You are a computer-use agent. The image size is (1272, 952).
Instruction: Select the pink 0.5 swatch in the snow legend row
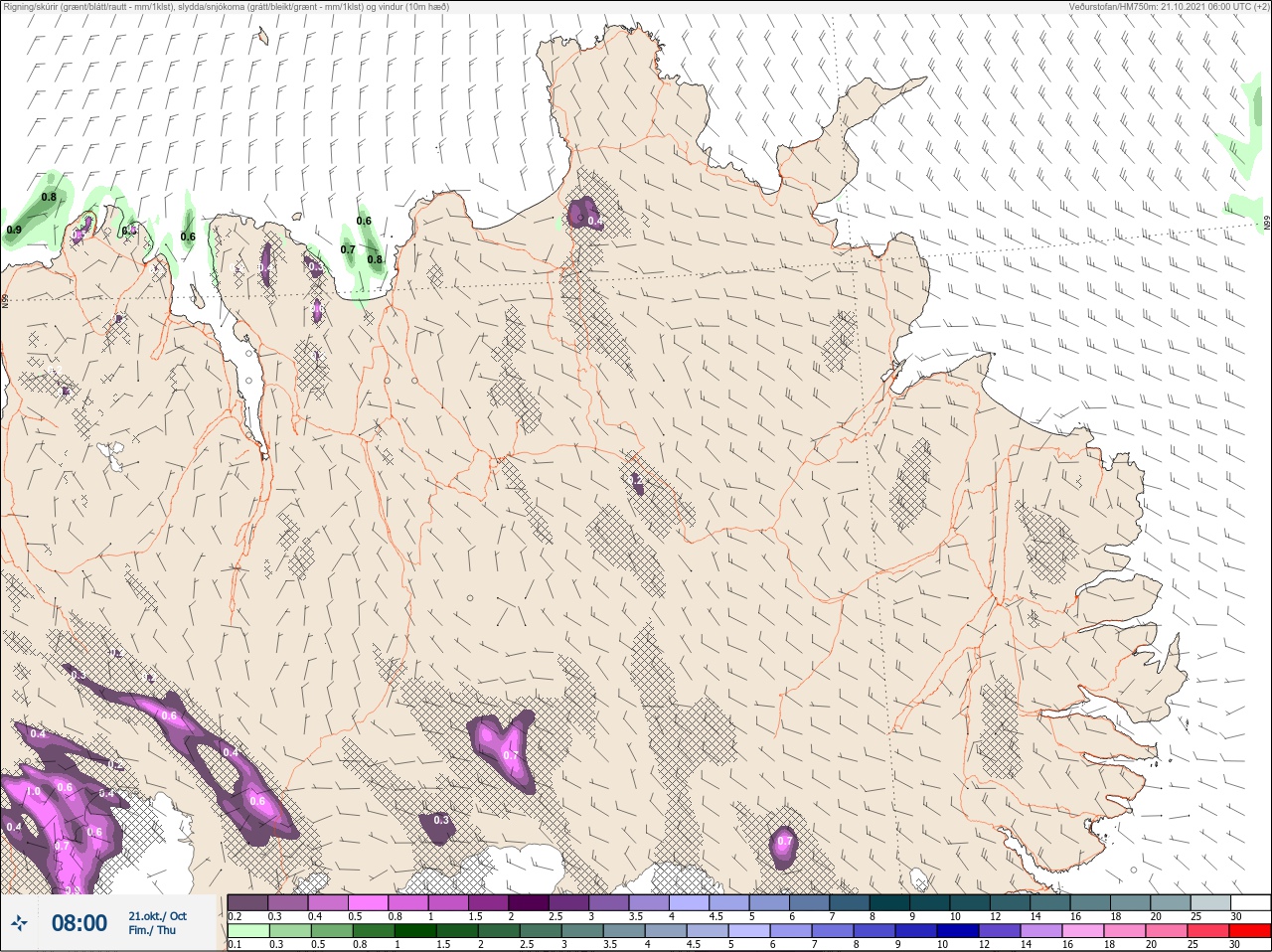(x=368, y=902)
